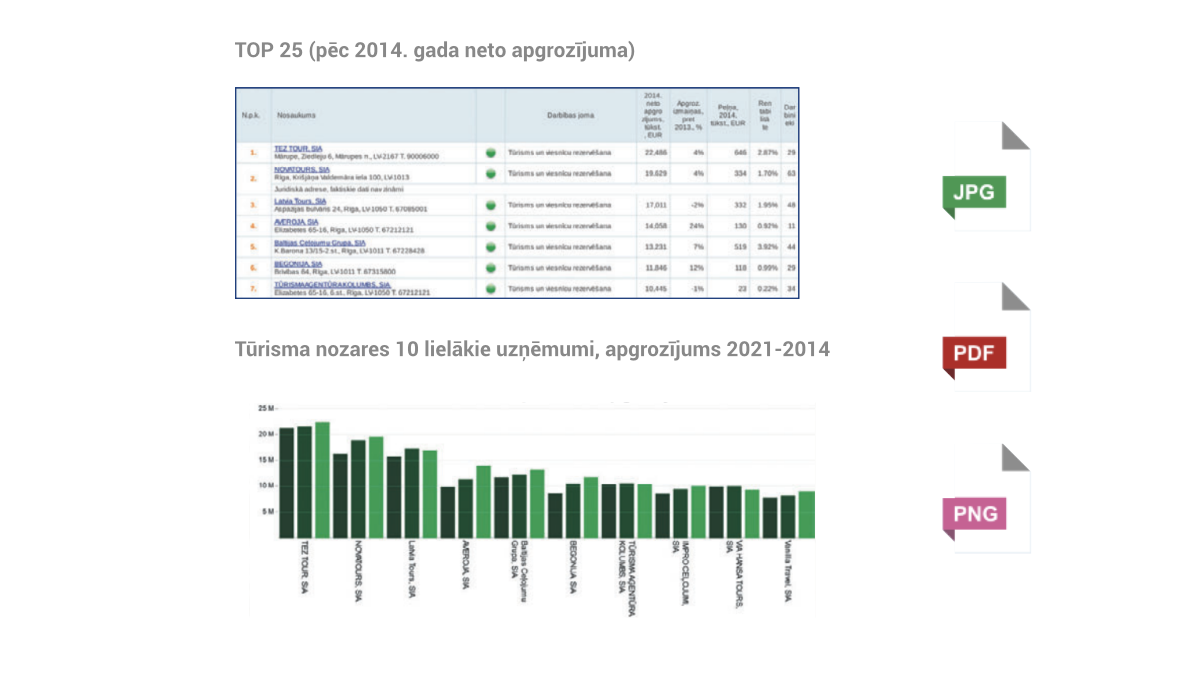Select the pink PNG file icon
The height and width of the screenshot is (675, 1200).
(975, 514)
